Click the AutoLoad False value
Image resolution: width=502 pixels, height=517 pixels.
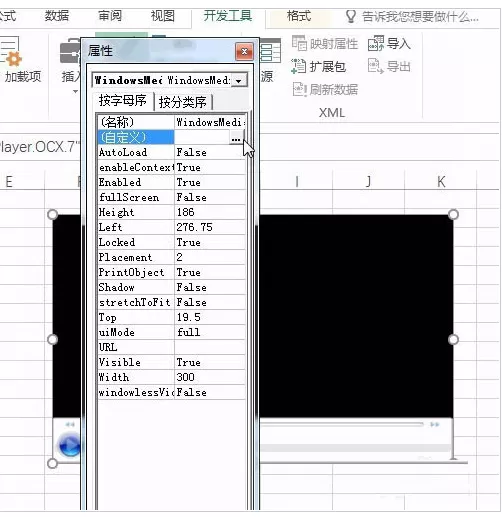(210, 152)
